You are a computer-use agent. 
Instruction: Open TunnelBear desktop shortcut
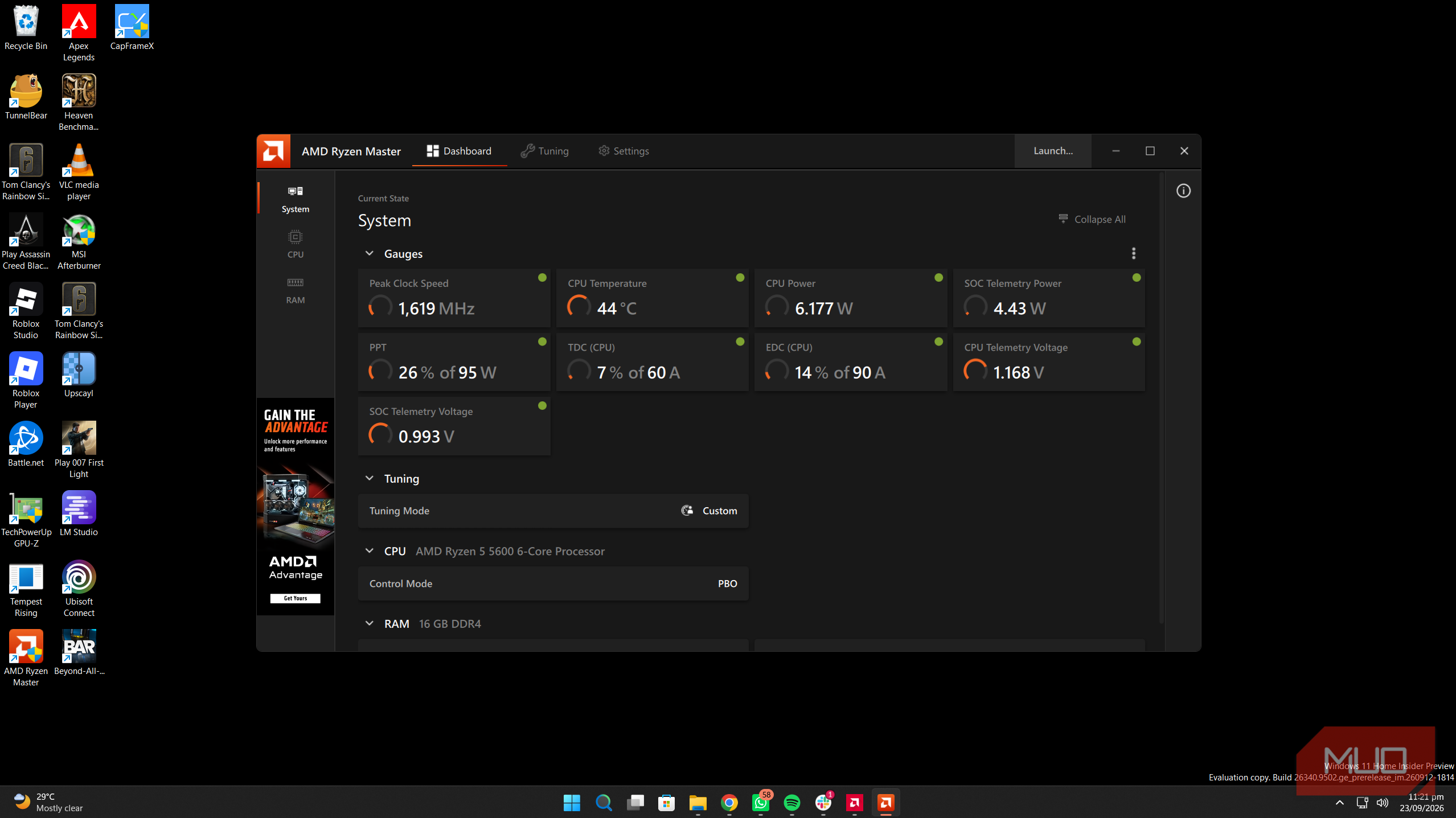coord(26,97)
